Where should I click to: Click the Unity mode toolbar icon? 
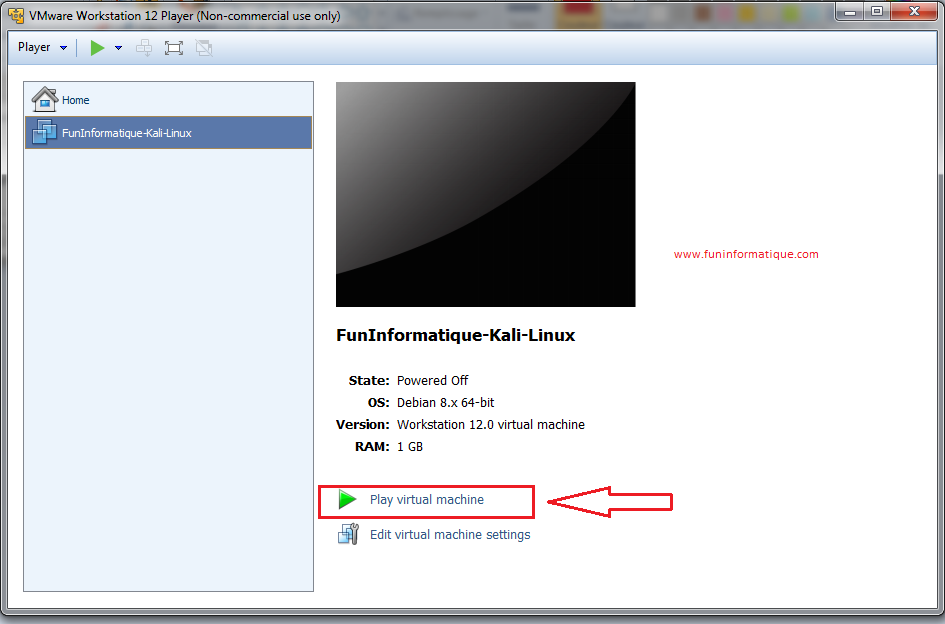204,48
